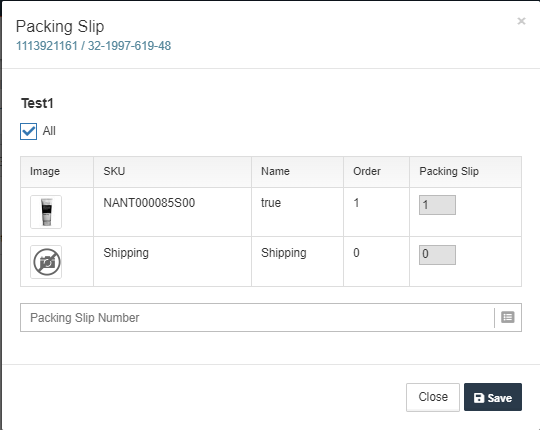540x430 pixels.
Task: Click the floppy disk icon on Save
Action: (x=479, y=398)
